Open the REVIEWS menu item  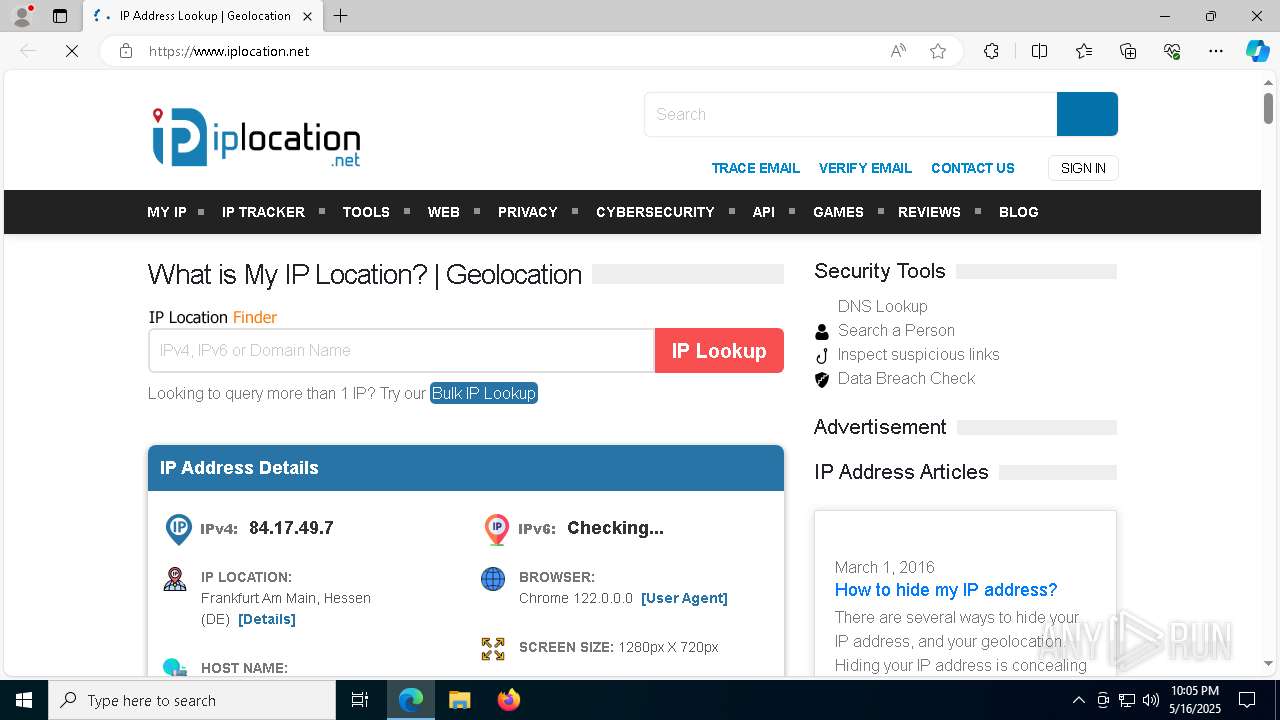tap(929, 212)
